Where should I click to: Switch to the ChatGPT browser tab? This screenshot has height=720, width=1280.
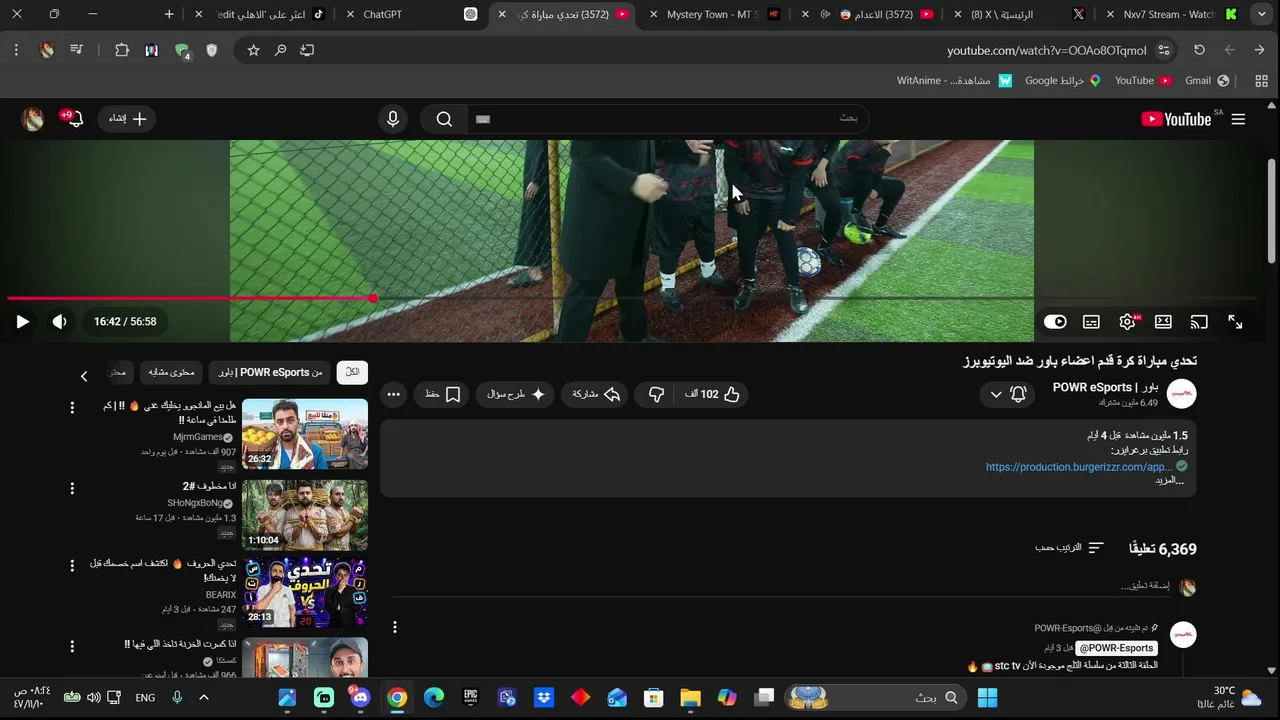point(410,14)
